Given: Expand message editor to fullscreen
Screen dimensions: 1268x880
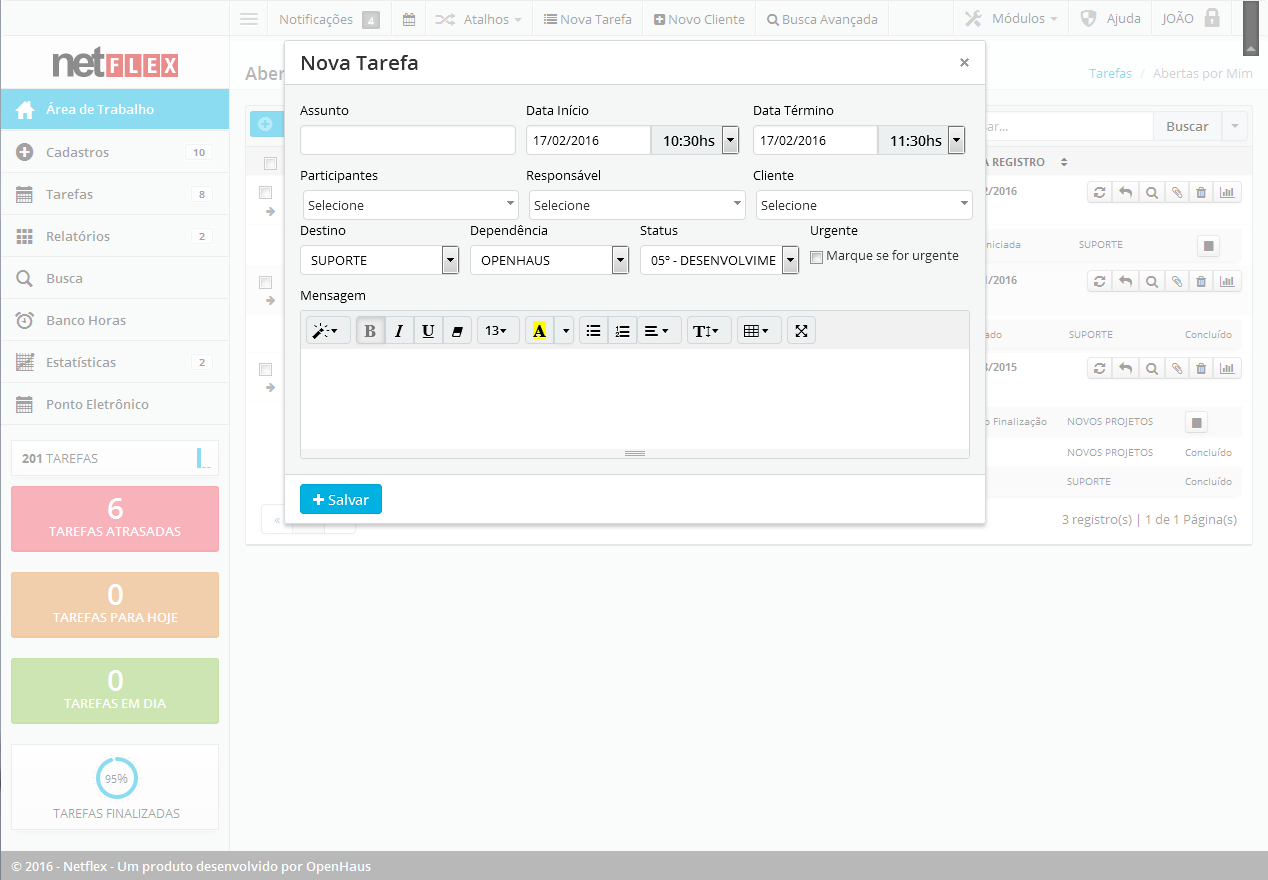Looking at the screenshot, I should pos(801,331).
